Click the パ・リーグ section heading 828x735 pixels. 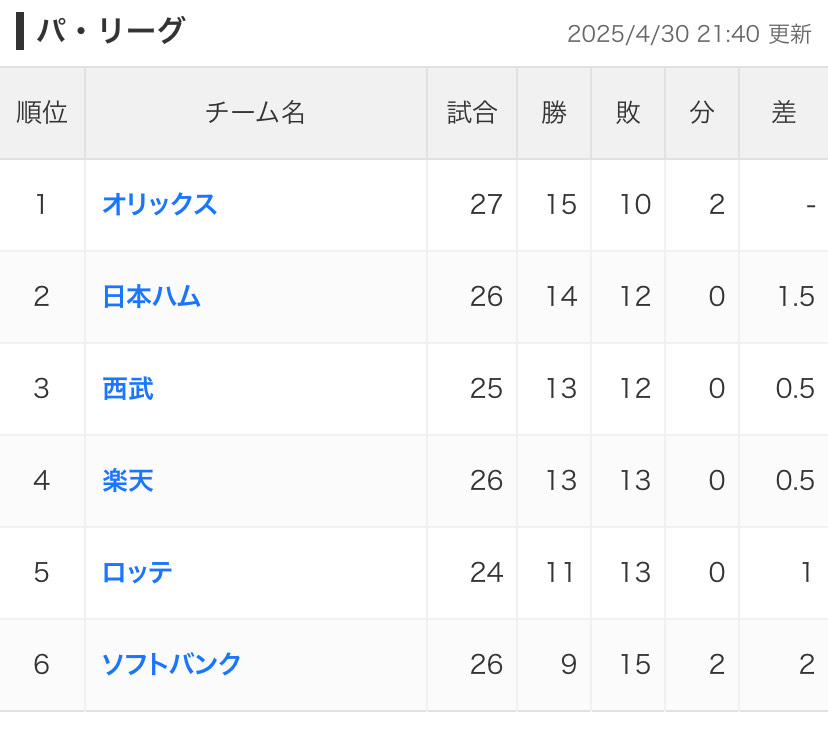(111, 31)
